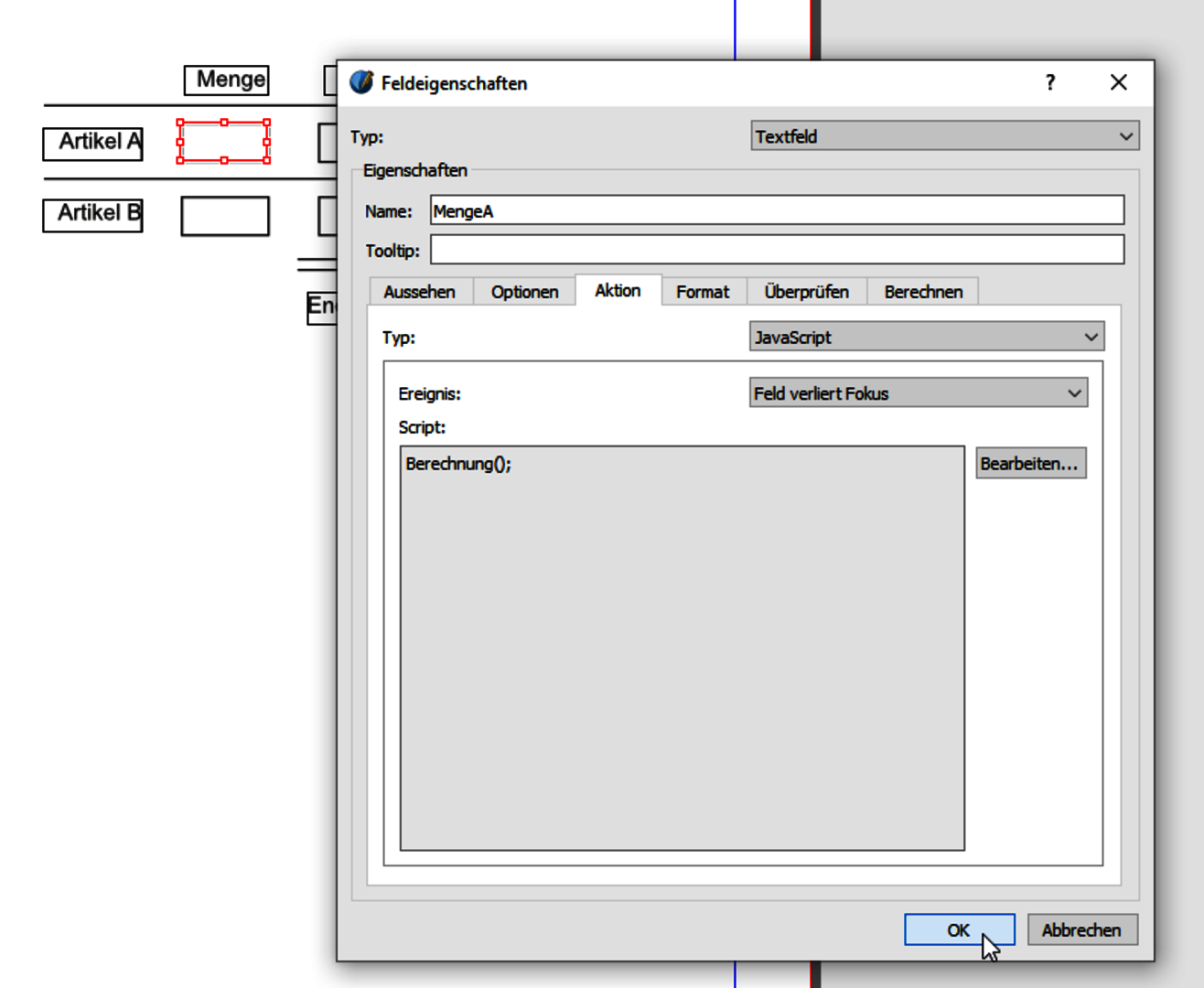Click the question mark help button
Screen dimensions: 1204x988
(1050, 82)
